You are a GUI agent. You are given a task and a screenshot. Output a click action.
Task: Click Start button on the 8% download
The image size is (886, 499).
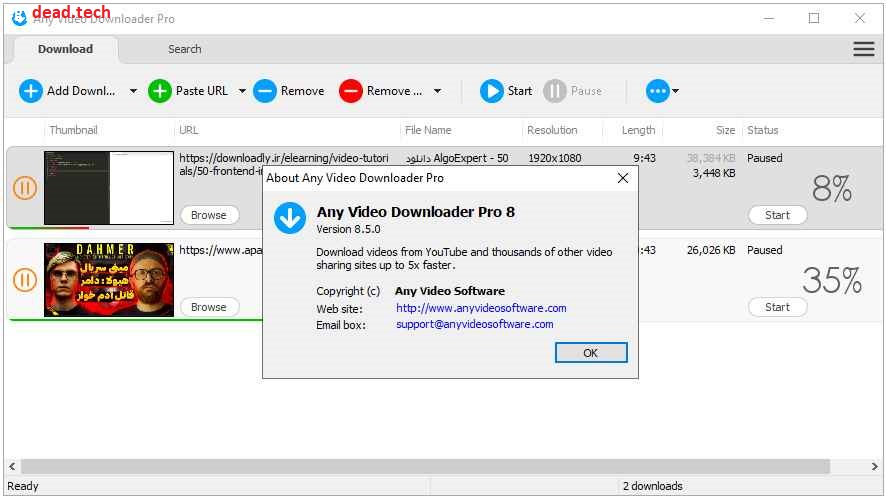pos(778,215)
